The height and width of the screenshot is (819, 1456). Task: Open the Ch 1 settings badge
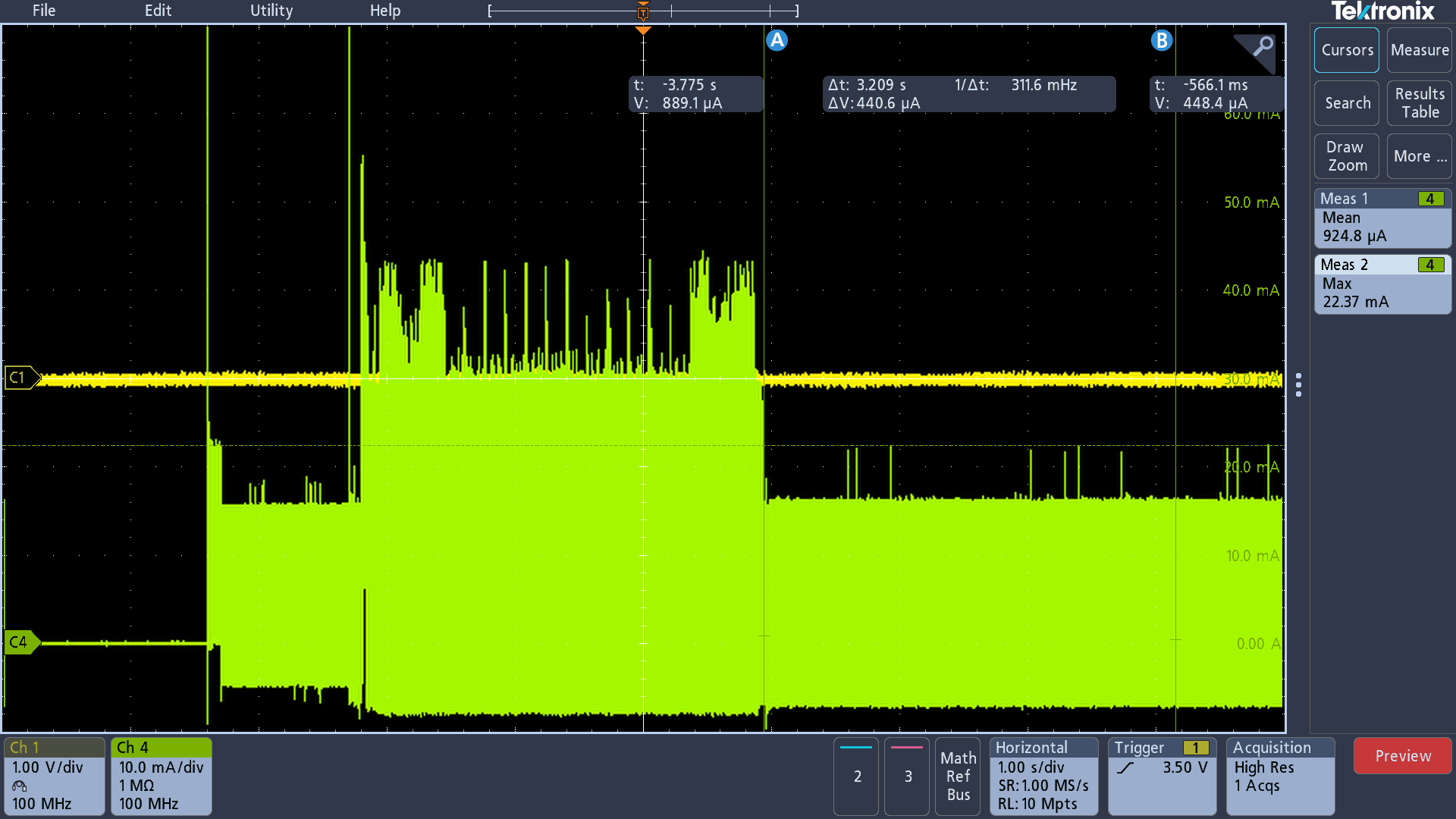(x=55, y=776)
